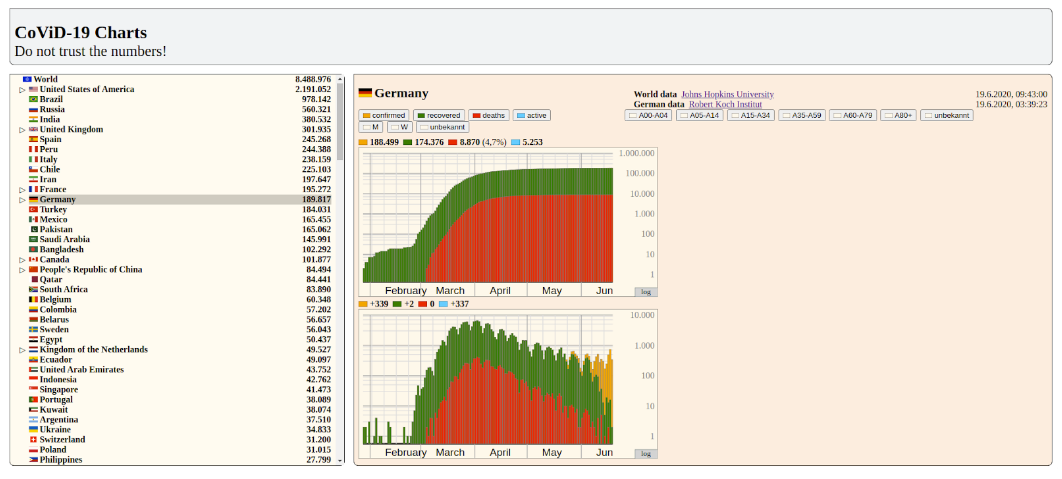Click the Pakistan flag icon

35,230
